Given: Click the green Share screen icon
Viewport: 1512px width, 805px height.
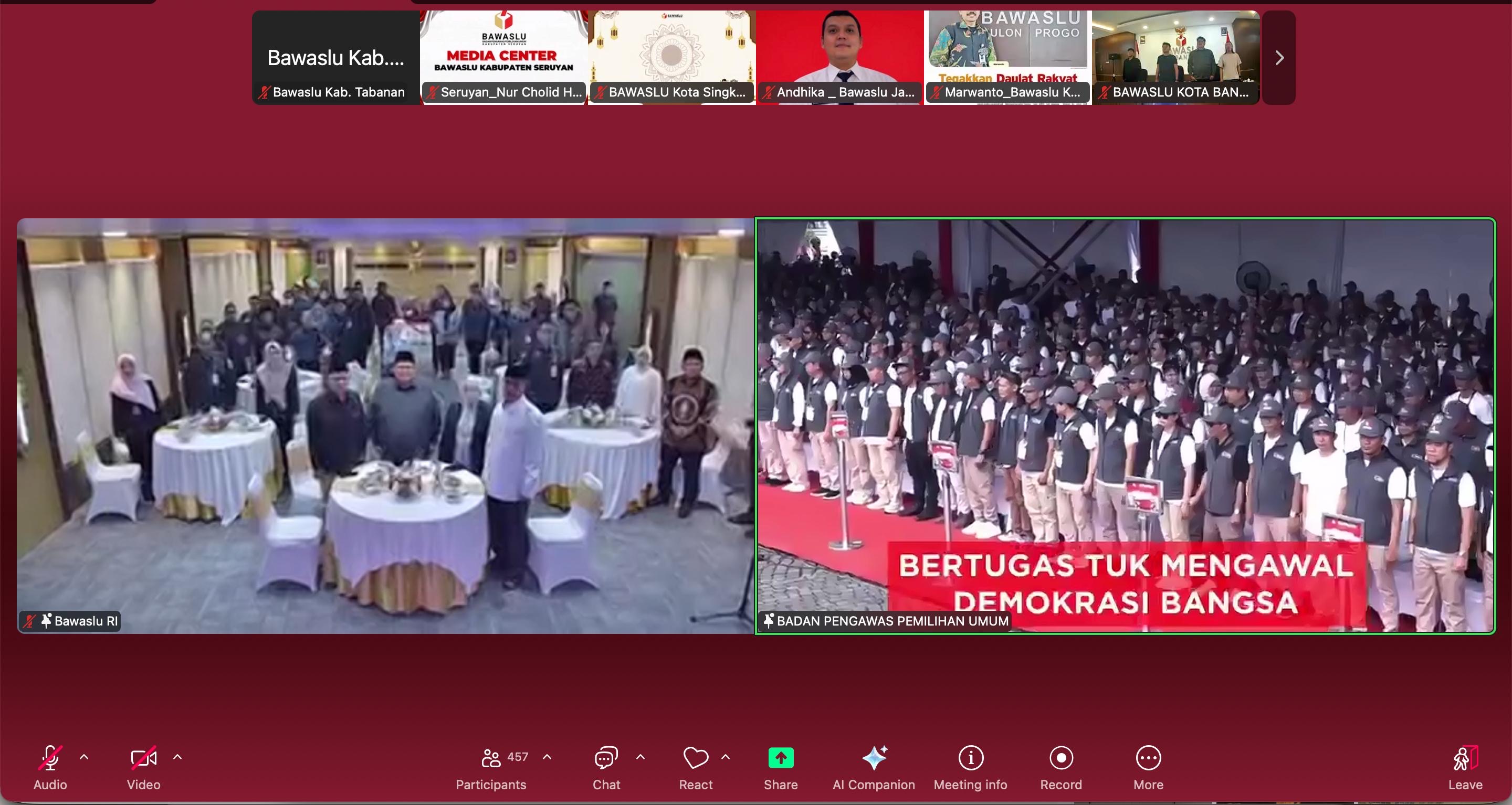Looking at the screenshot, I should 781,758.
